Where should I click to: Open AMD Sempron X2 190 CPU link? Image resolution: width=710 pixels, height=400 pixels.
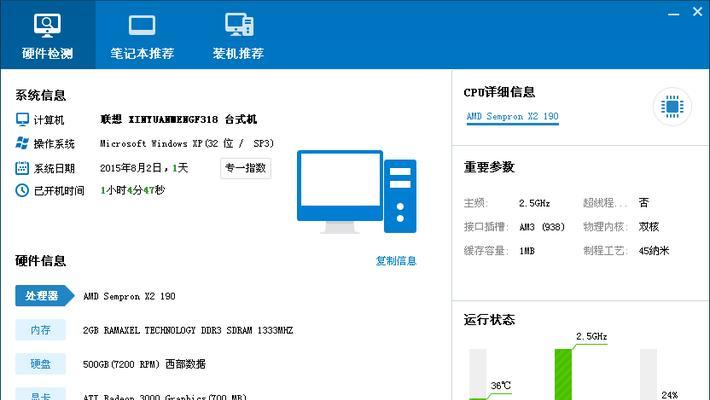pos(512,116)
